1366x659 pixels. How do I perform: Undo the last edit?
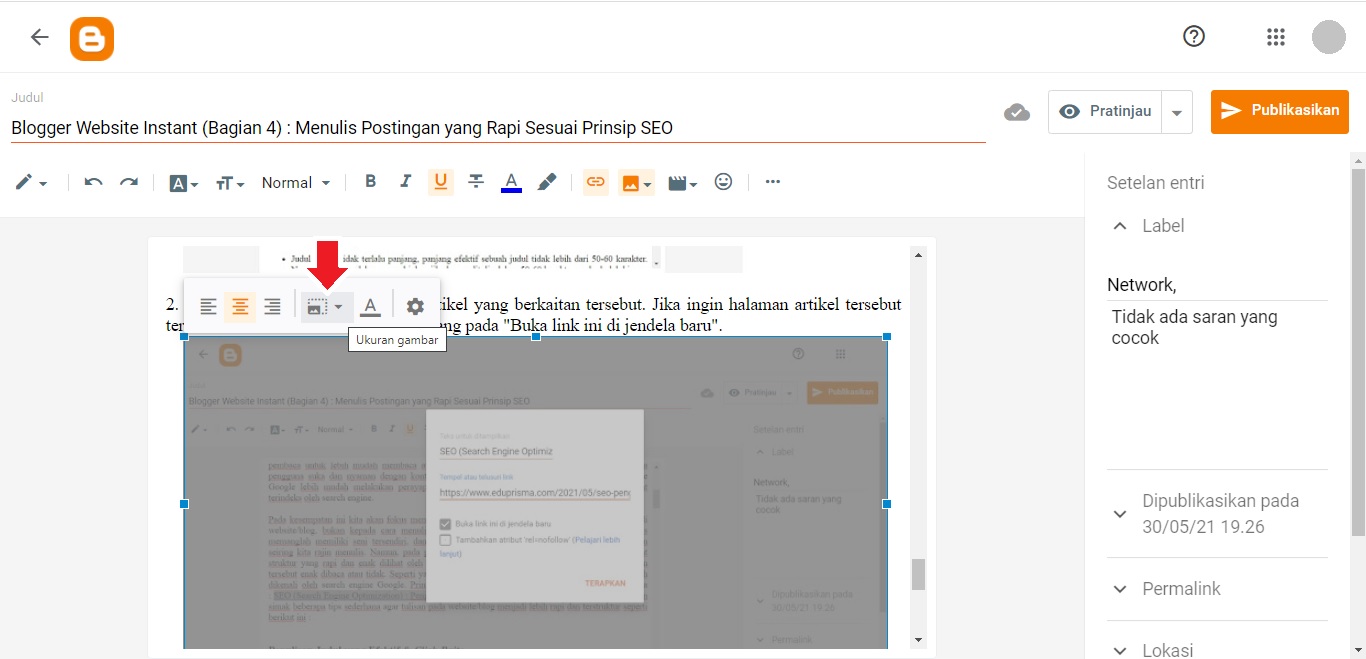coord(92,181)
